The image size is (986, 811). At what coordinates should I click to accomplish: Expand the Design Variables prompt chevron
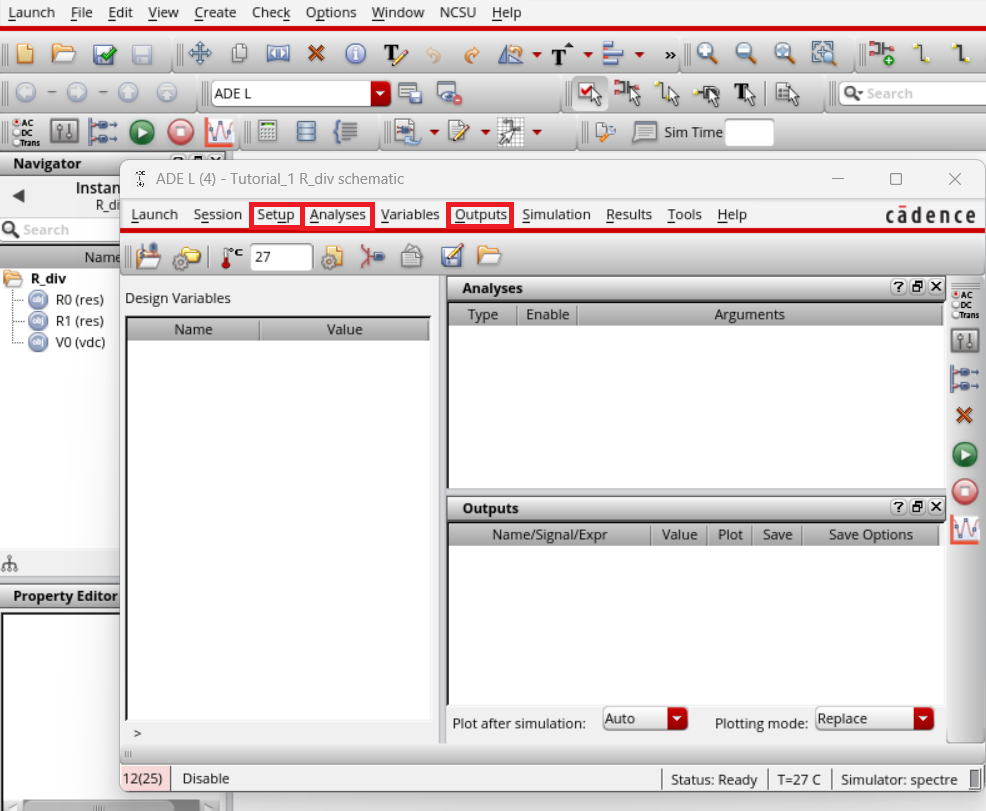pos(137,733)
